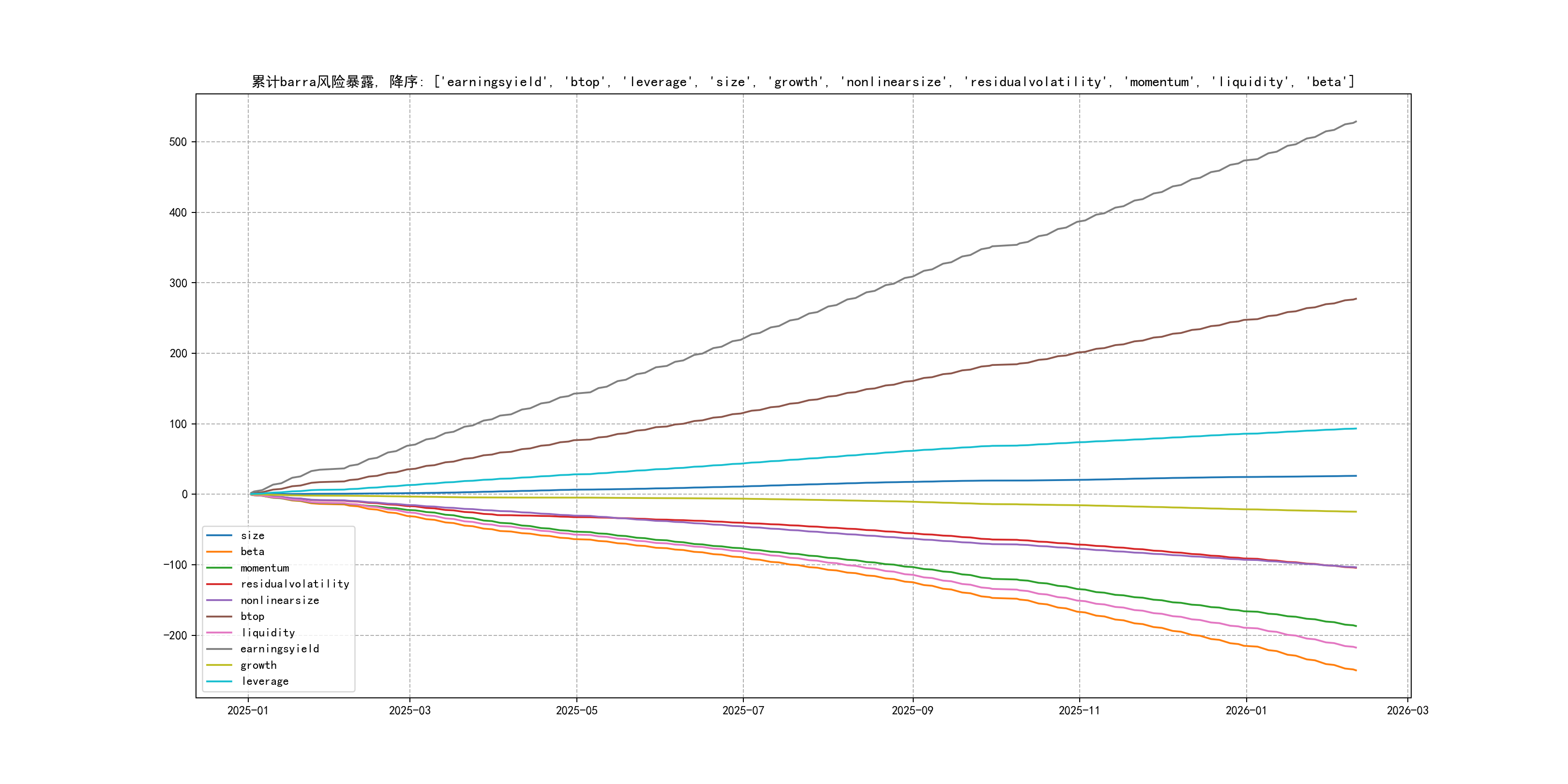The width and height of the screenshot is (1568, 784).
Task: Select the residualvolatility legend label
Action: click(295, 584)
